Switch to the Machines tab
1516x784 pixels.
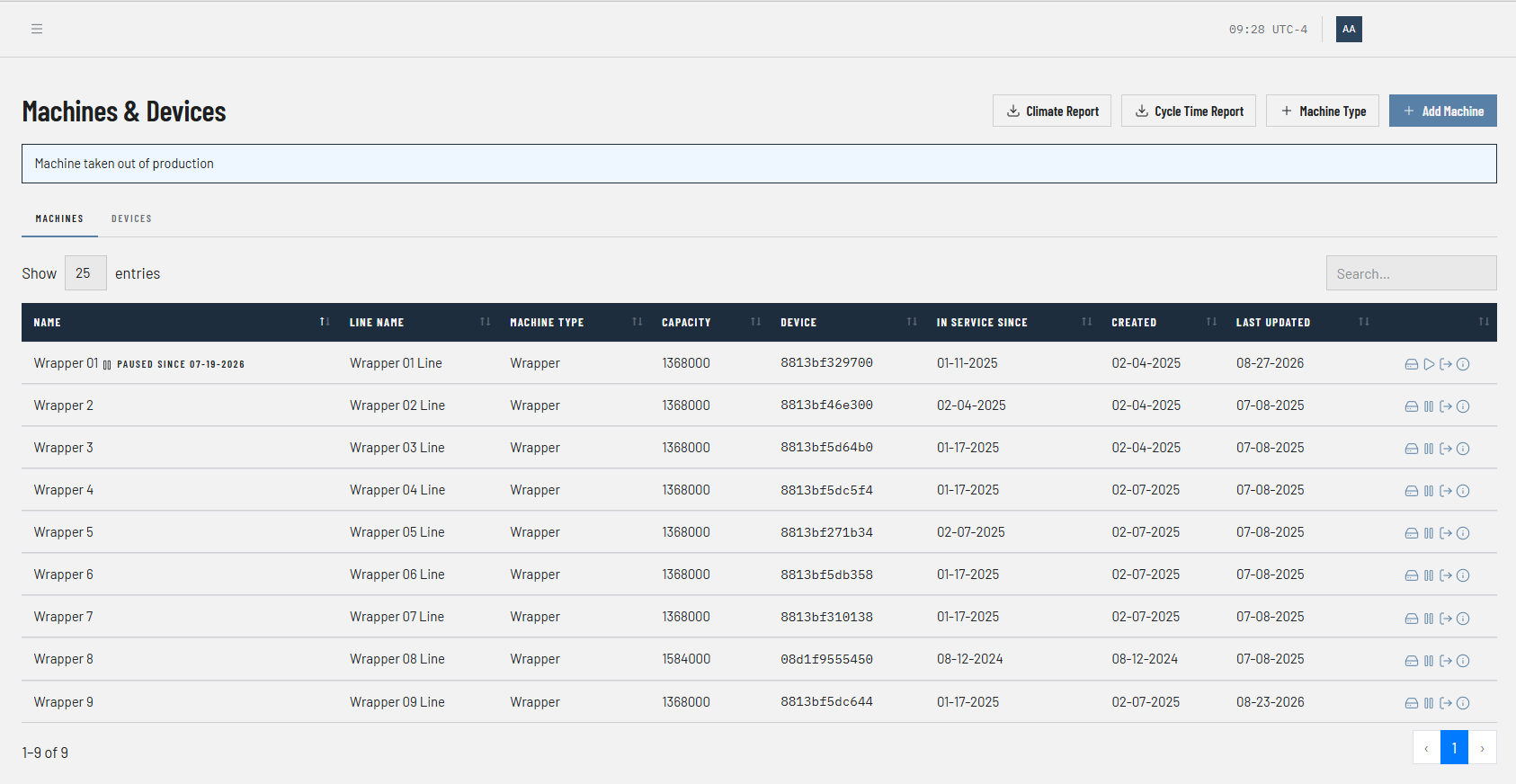click(59, 218)
